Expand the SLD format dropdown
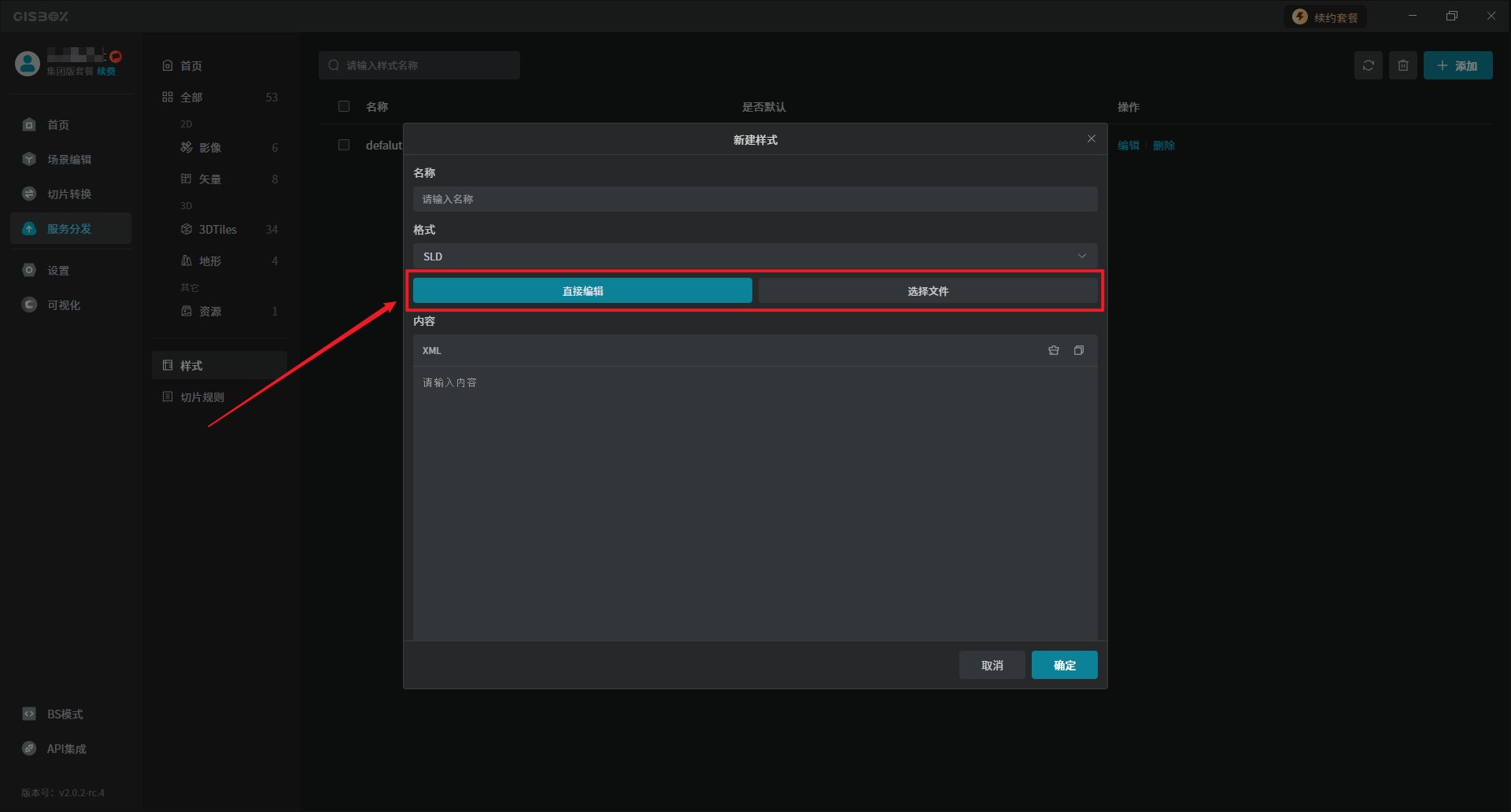This screenshot has width=1511, height=812. [755, 257]
